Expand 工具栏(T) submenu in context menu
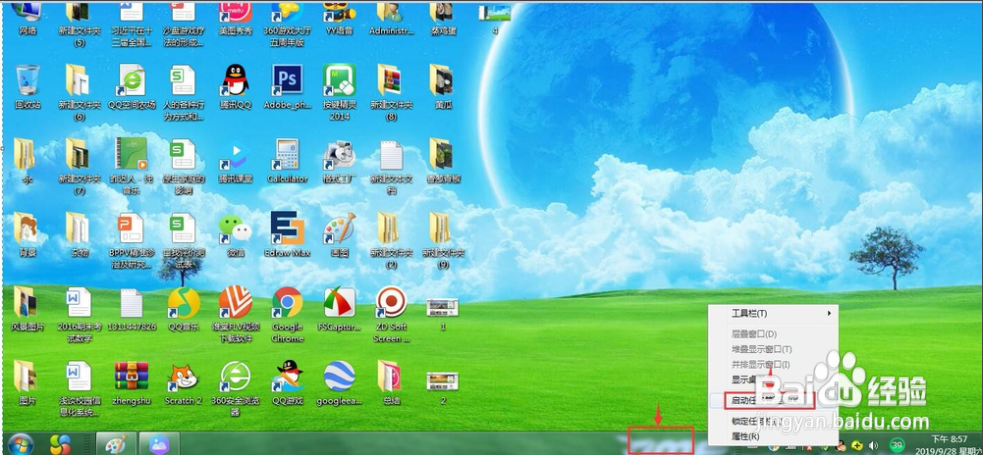 [773, 313]
